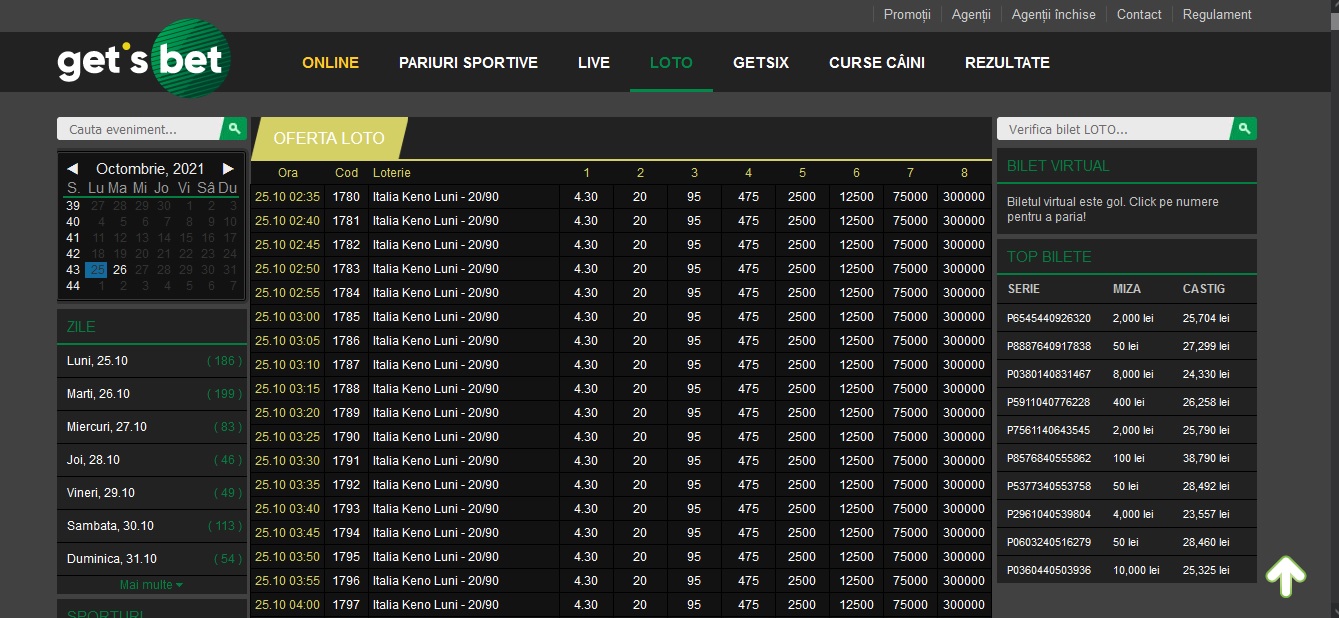
Task: Click odds 95 in row 1794
Action: pos(694,533)
